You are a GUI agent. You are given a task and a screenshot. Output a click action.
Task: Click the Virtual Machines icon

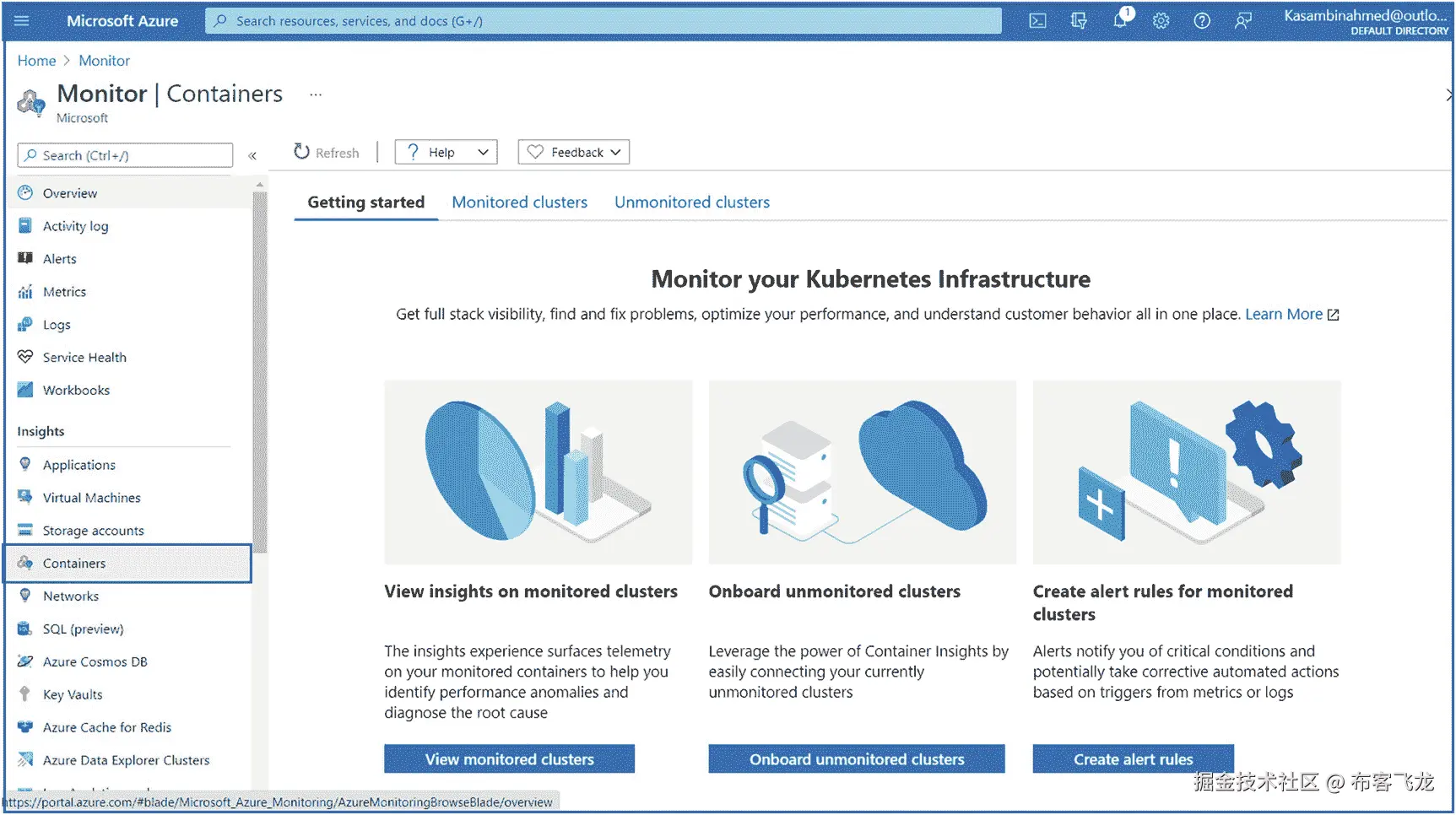pyautogui.click(x=25, y=497)
